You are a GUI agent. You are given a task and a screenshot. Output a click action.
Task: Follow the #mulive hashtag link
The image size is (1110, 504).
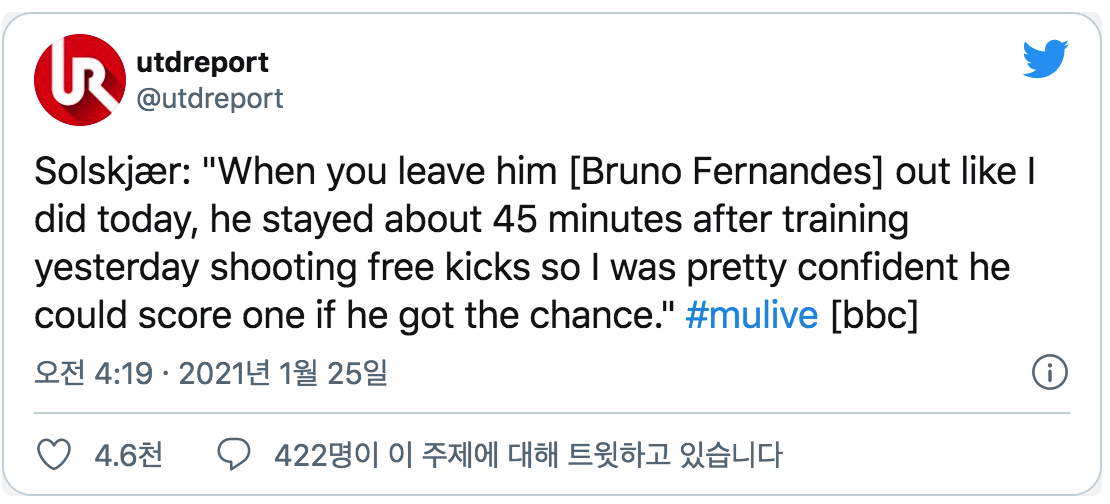tap(753, 316)
